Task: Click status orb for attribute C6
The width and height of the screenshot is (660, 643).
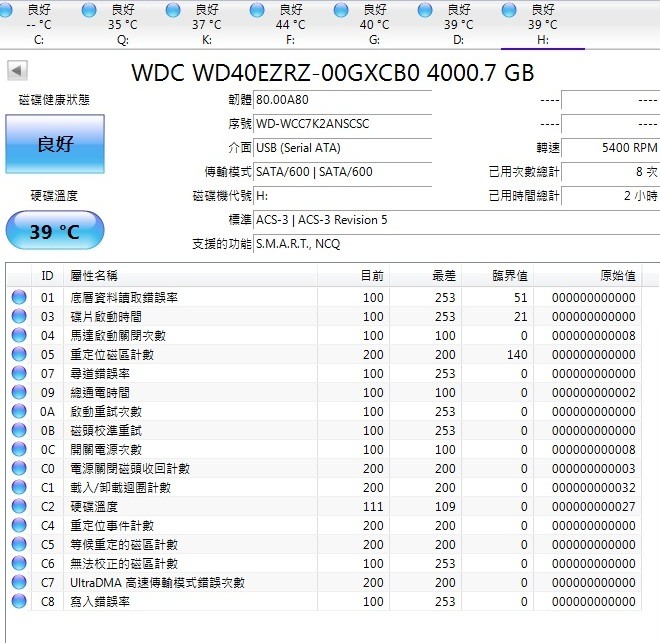Action: [x=19, y=563]
